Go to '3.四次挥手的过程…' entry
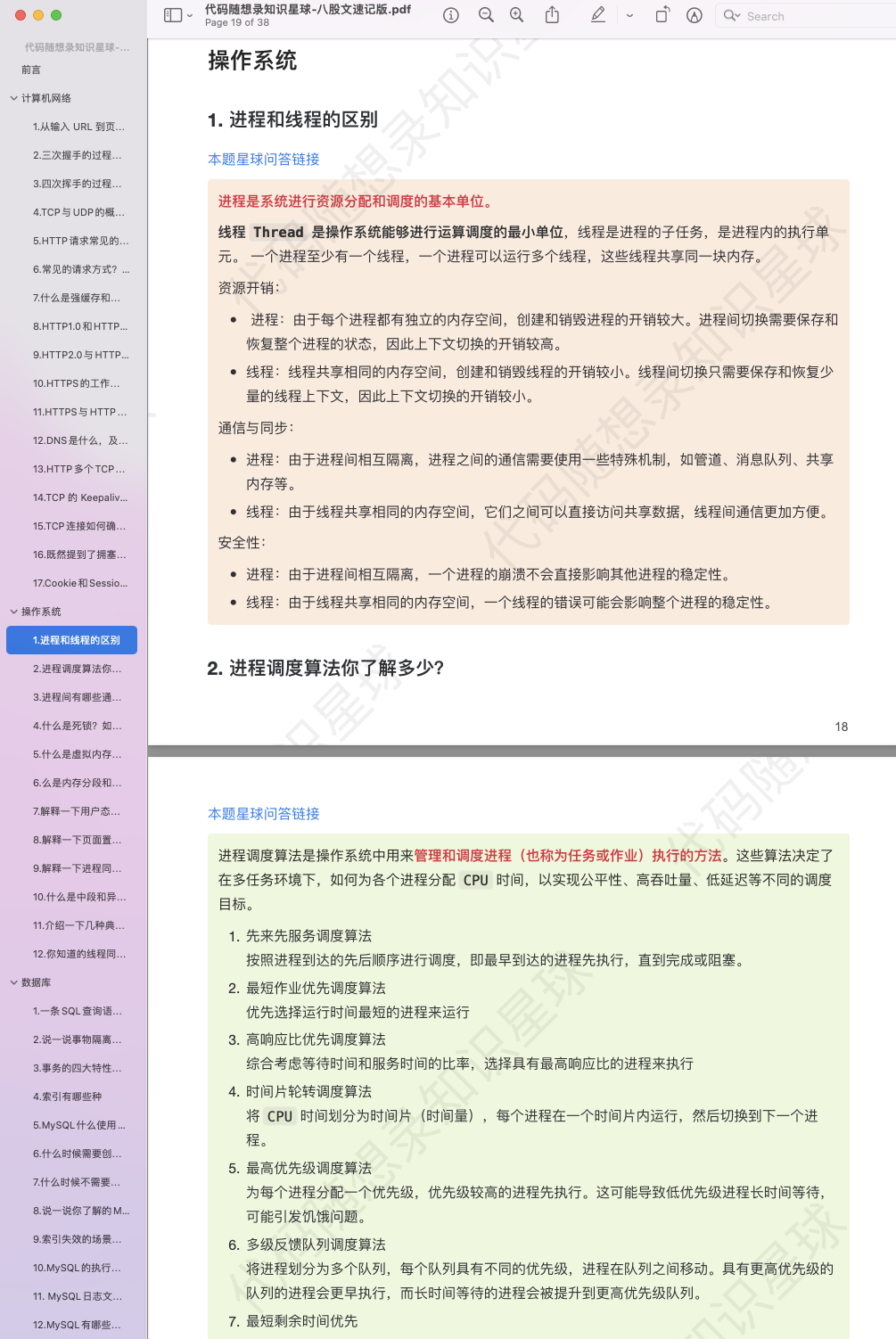 [78, 184]
